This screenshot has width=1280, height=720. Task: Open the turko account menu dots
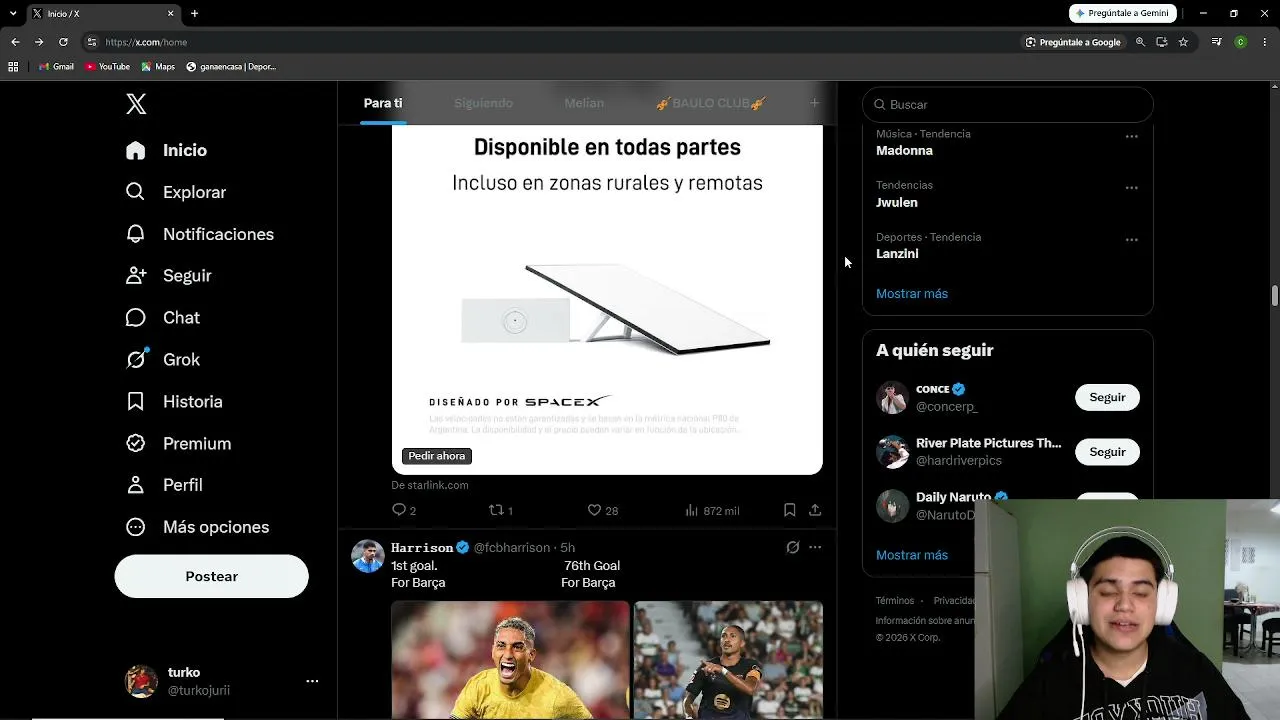(x=312, y=681)
